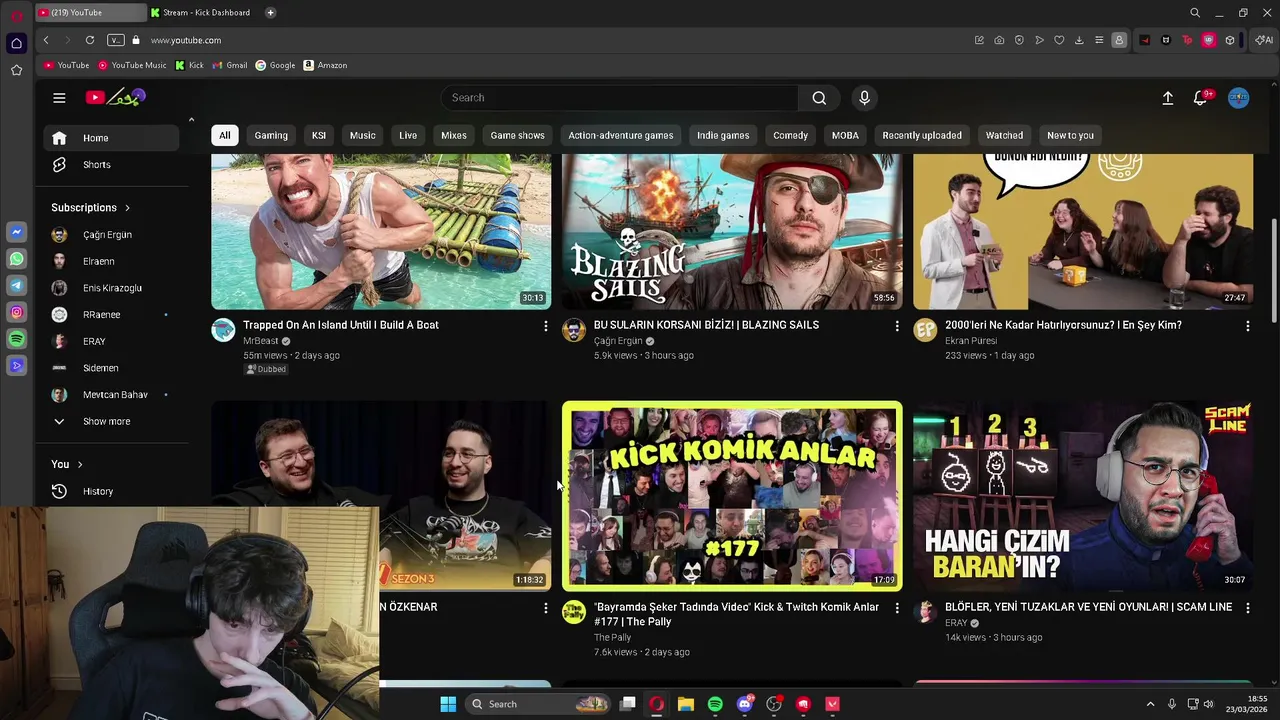Open Messenger in the Opera sidebar

(16, 232)
